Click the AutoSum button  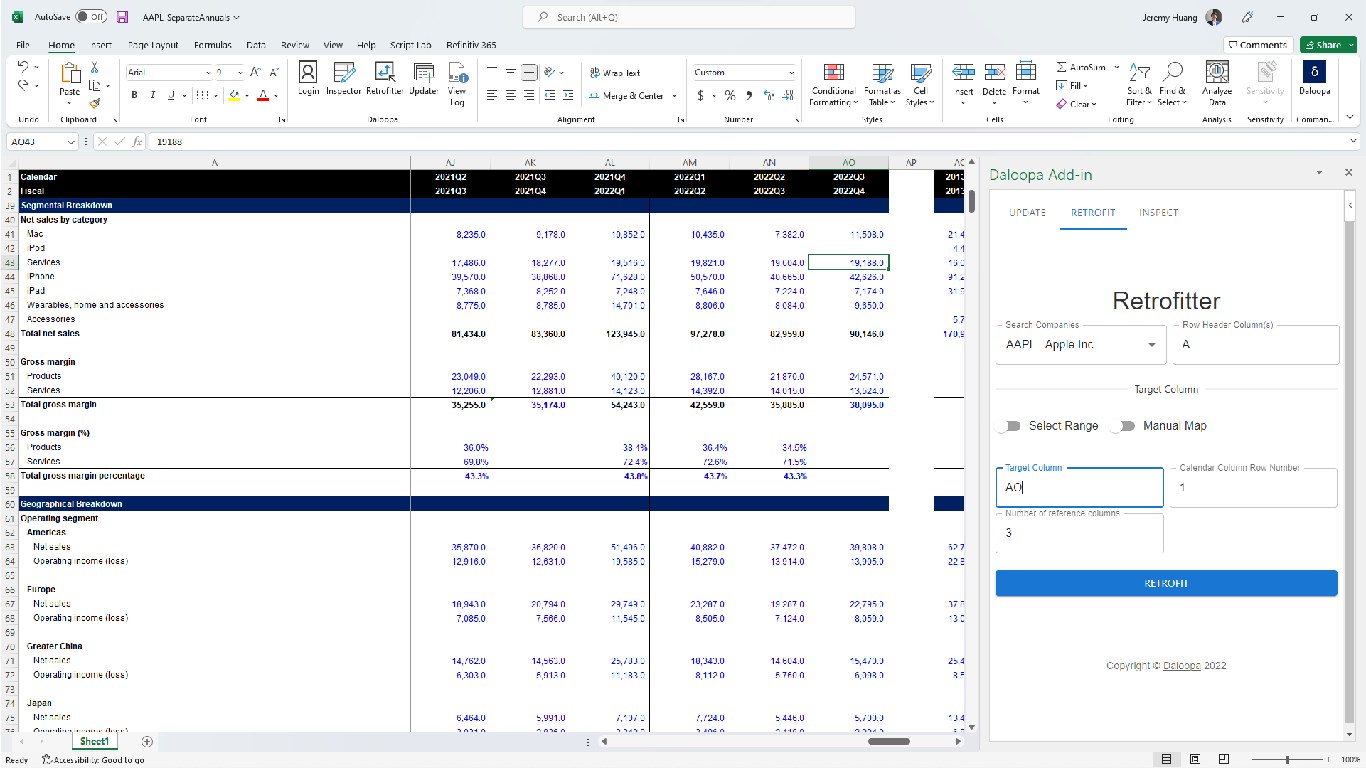(x=1082, y=67)
